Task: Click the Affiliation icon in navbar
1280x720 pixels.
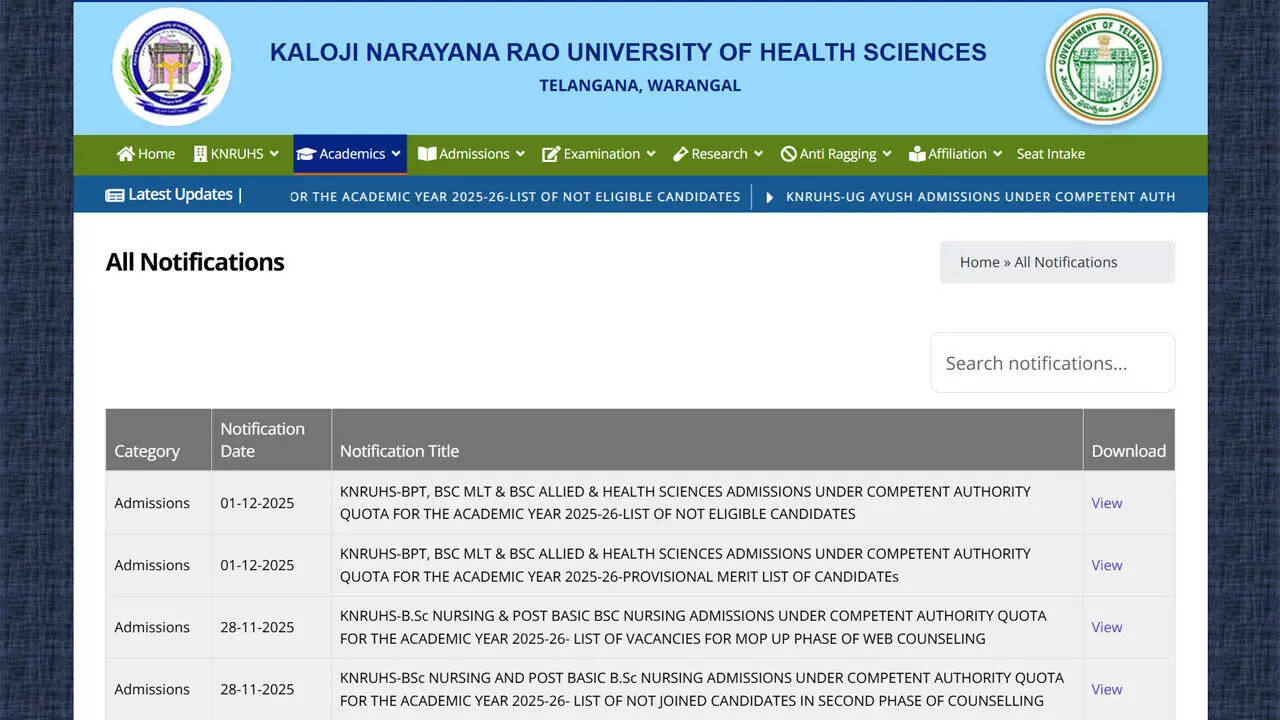Action: [917, 154]
